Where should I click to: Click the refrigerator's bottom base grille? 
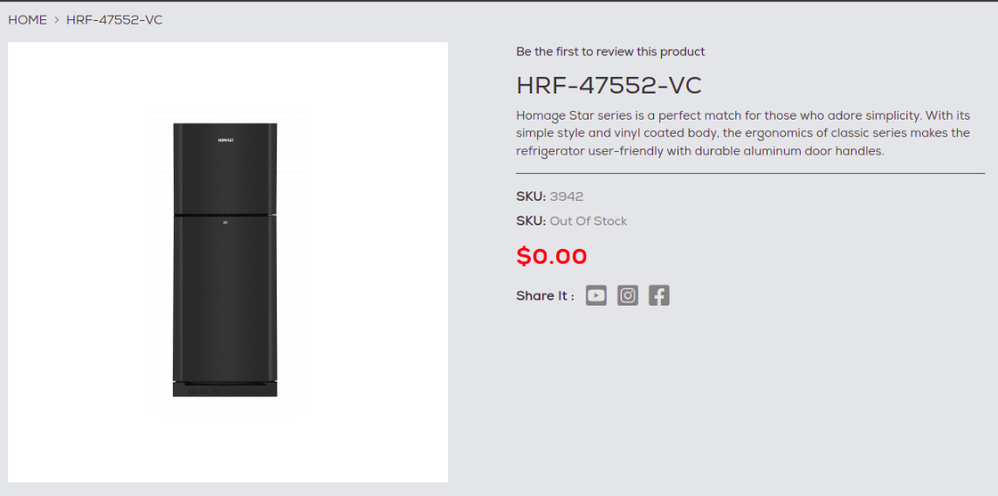tap(225, 388)
